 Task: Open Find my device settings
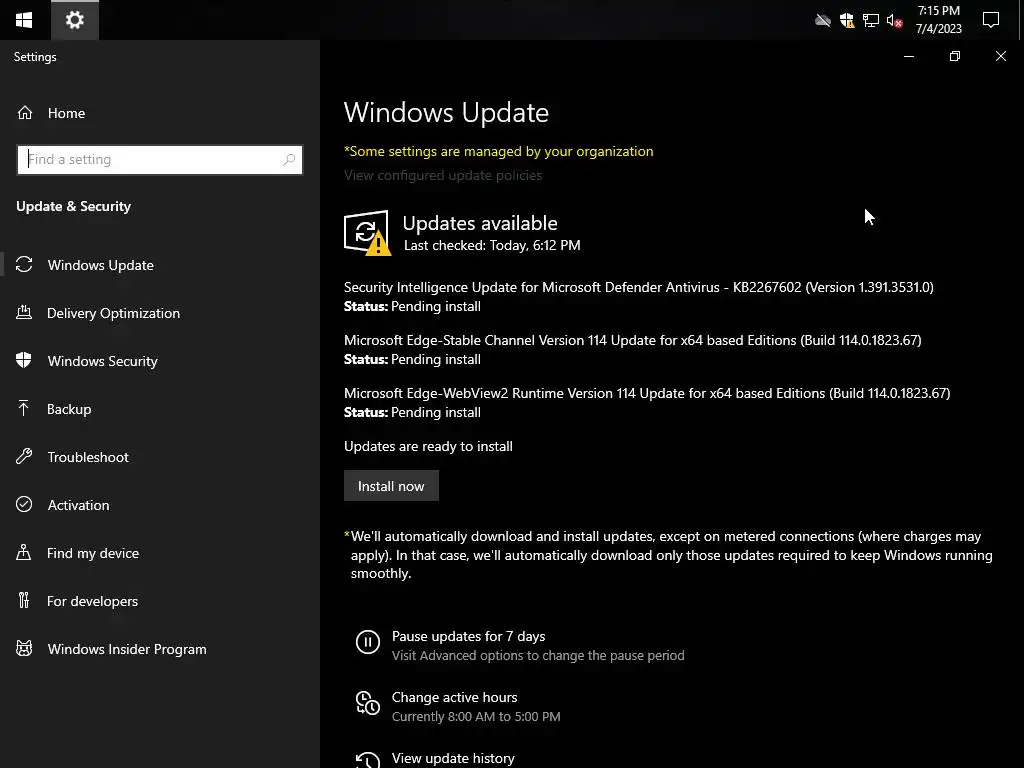(x=93, y=553)
